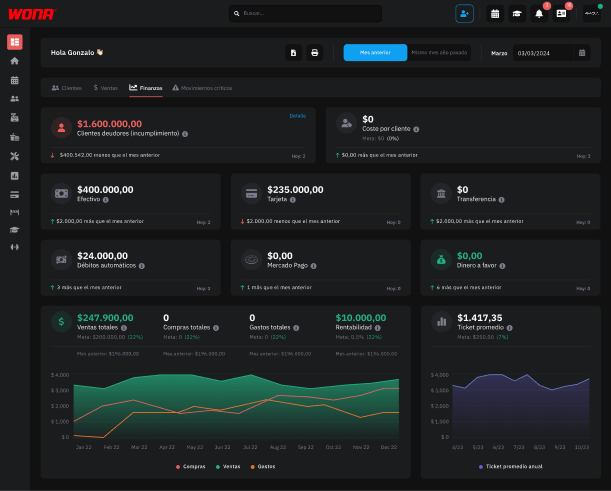Click info icon next to Coste por cliente

pyautogui.click(x=416, y=129)
